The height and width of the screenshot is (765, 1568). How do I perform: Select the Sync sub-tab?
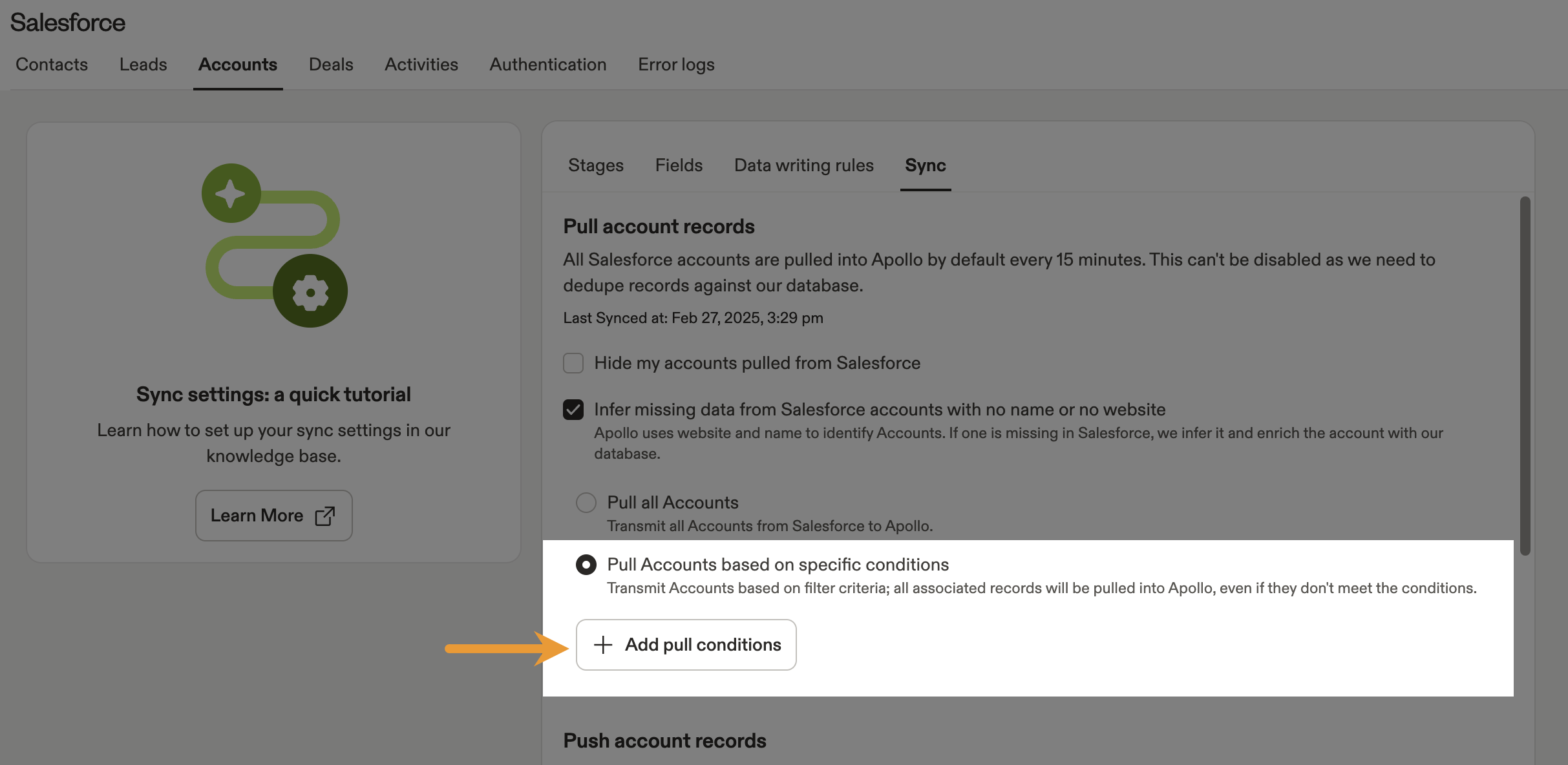pos(926,165)
